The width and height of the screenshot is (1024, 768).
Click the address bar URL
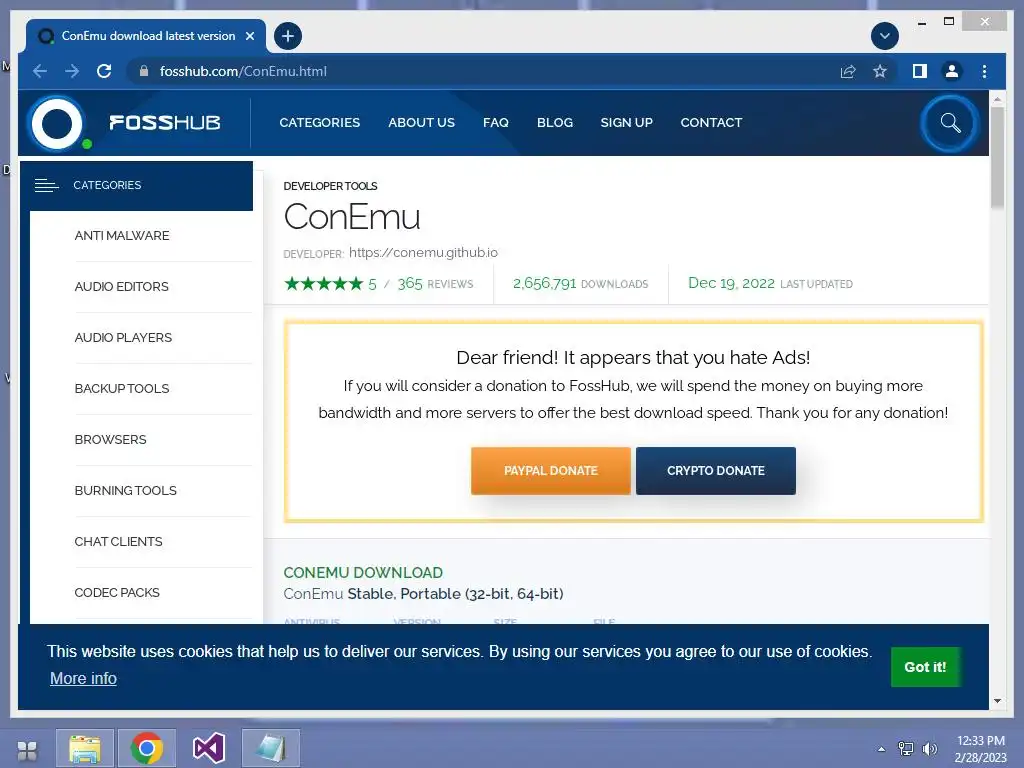coord(244,71)
